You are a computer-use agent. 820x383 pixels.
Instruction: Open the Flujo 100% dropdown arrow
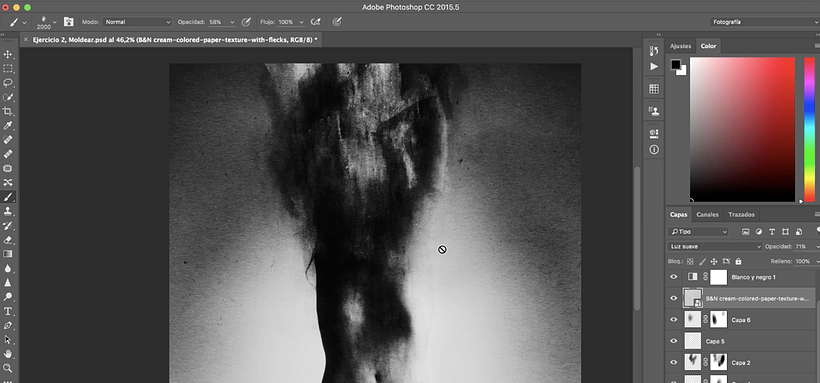(301, 22)
